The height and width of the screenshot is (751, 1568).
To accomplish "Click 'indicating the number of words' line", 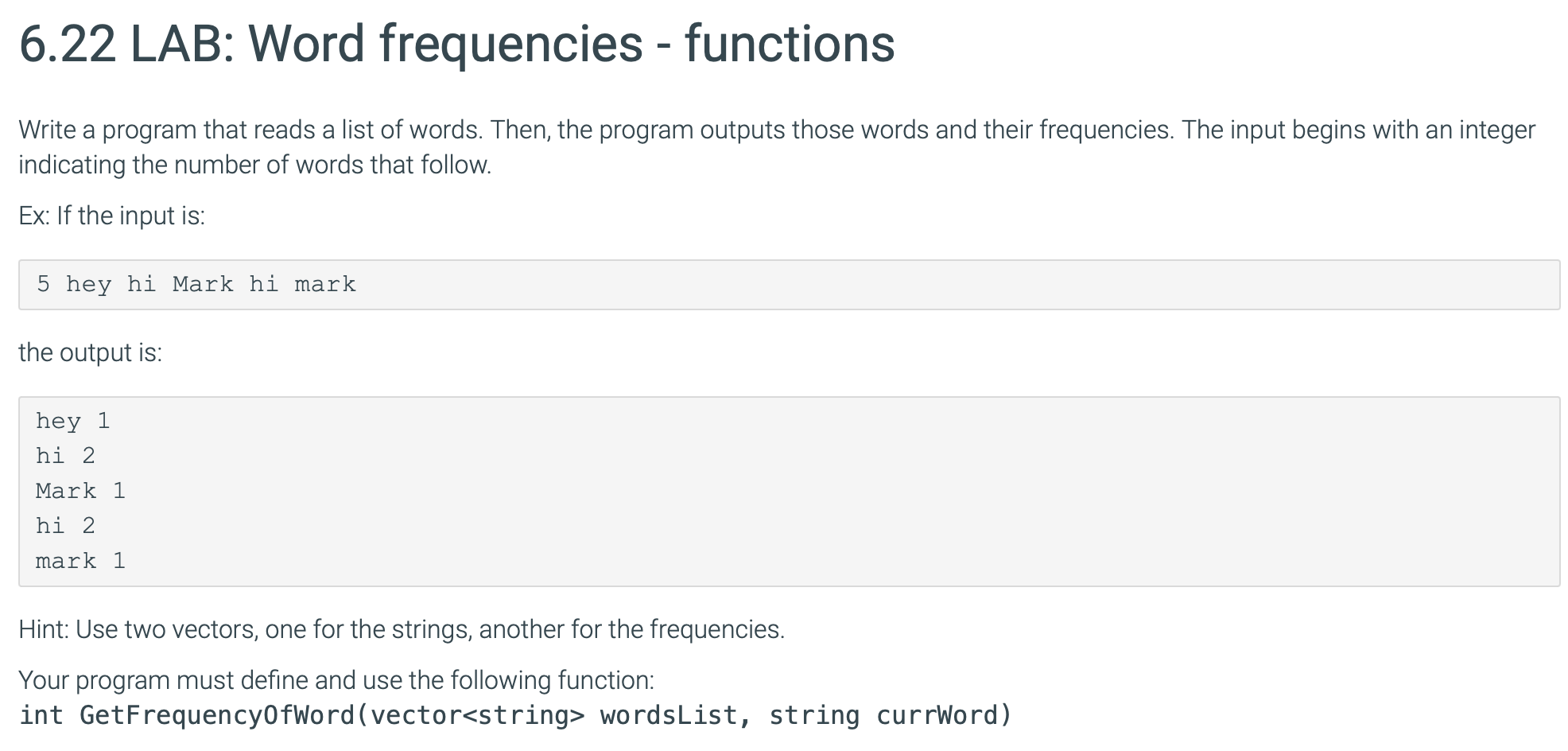I will [255, 165].
